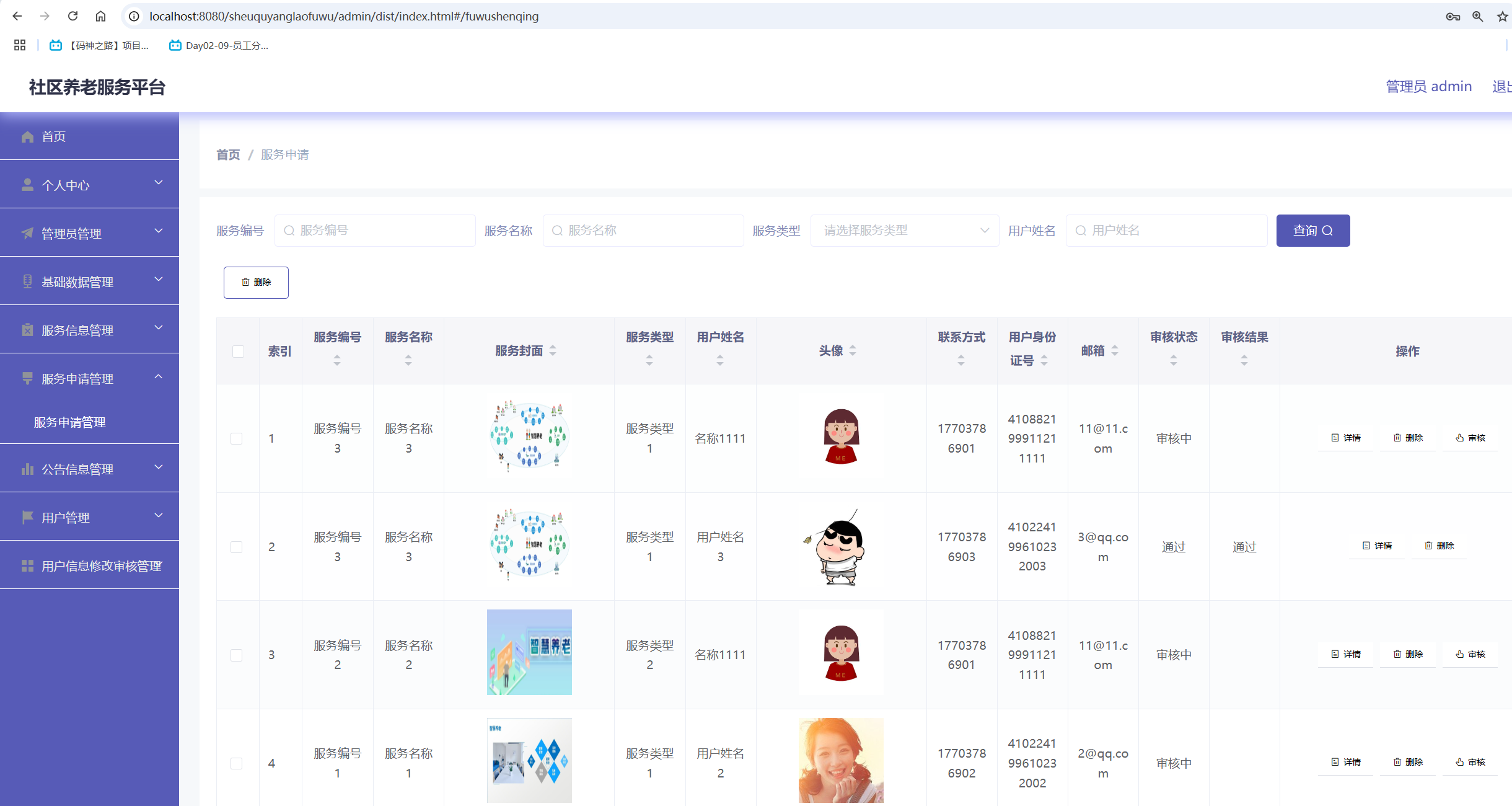Click the grid icon beside 用户信息修改审核管理
This screenshot has width=1512, height=806.
(27, 565)
